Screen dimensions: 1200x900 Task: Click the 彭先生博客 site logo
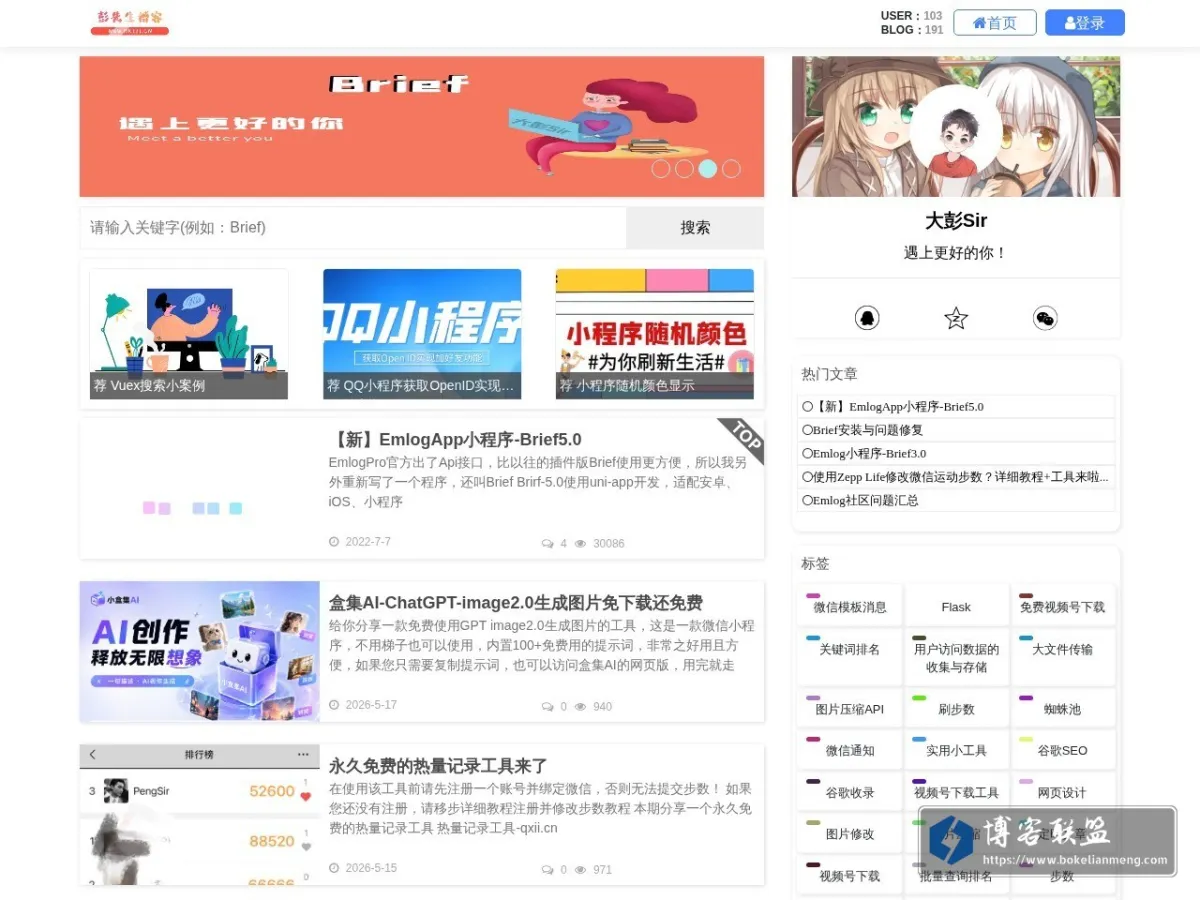130,22
